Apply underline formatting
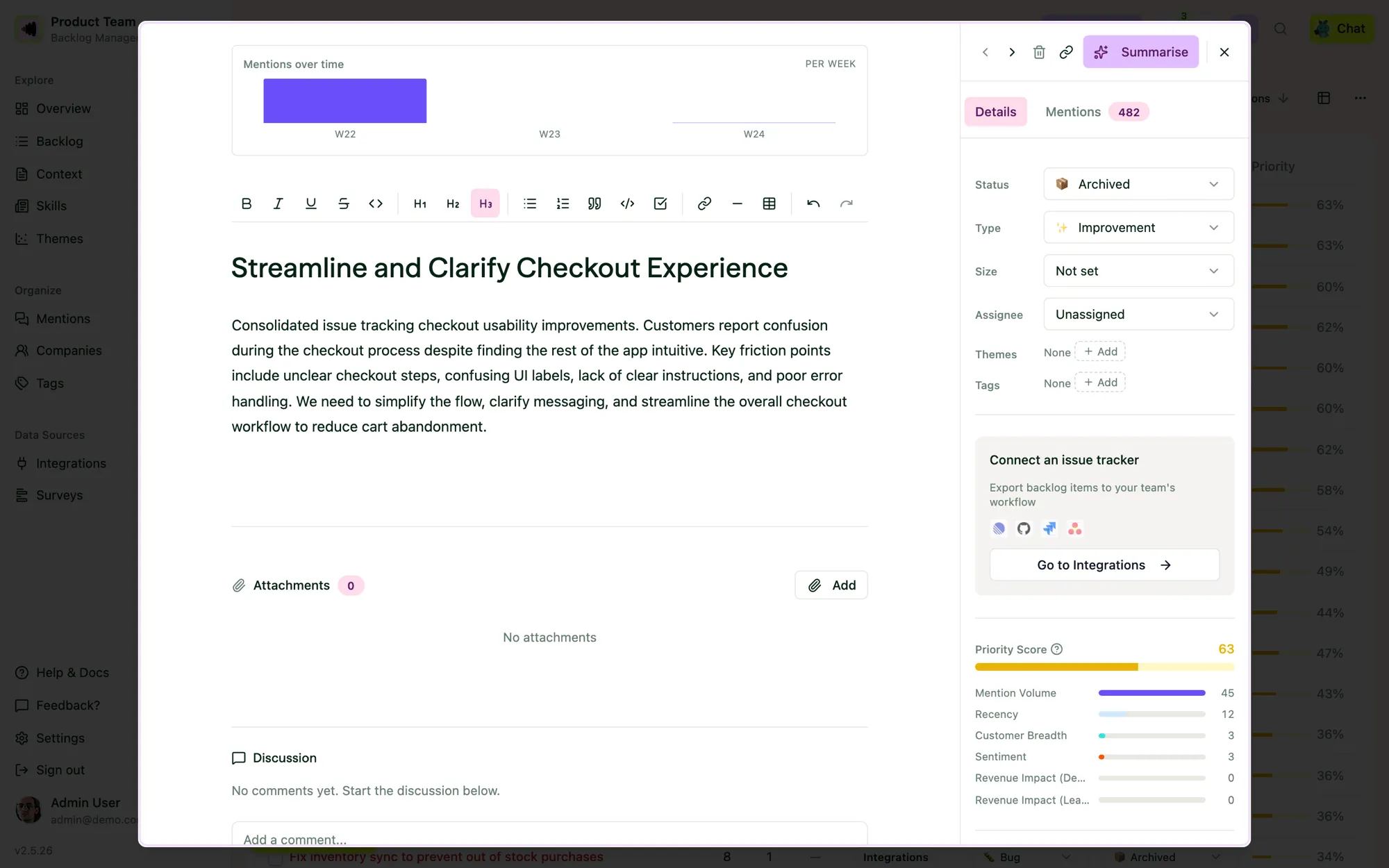Viewport: 1389px width, 868px height. 310,203
